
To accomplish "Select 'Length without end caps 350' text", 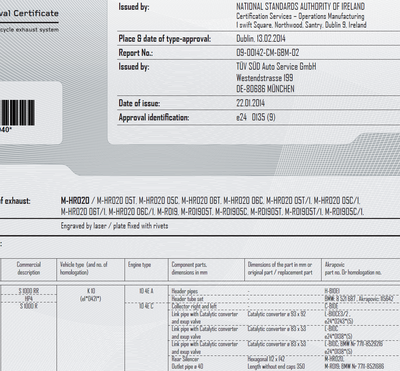I will 276,366.
